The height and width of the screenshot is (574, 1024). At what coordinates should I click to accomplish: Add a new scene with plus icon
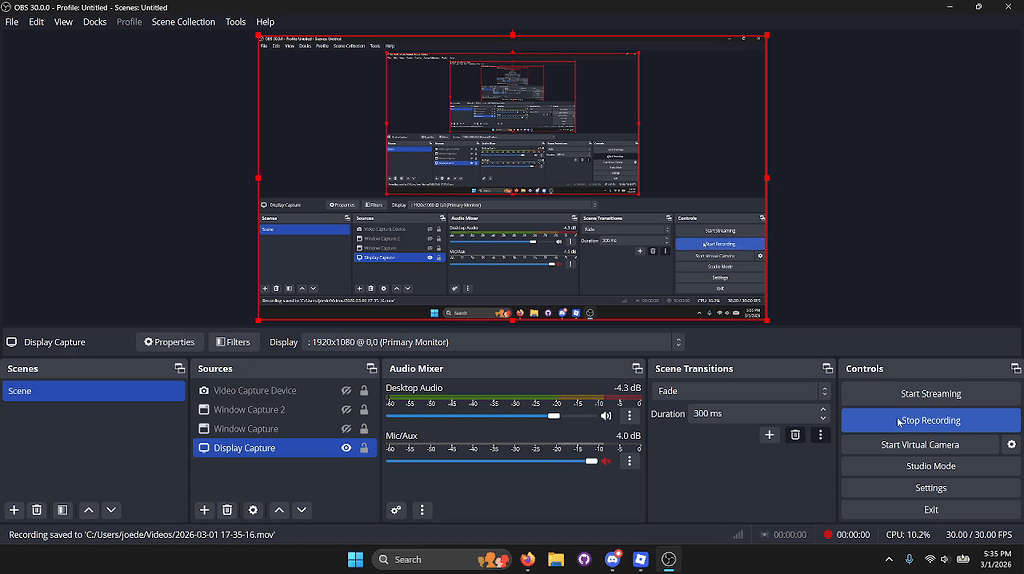(14, 510)
